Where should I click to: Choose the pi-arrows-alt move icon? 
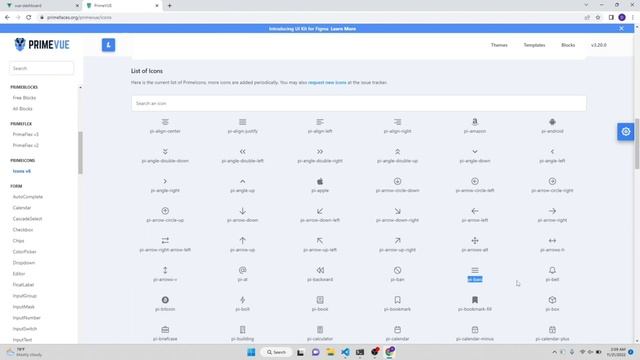pyautogui.click(x=475, y=241)
